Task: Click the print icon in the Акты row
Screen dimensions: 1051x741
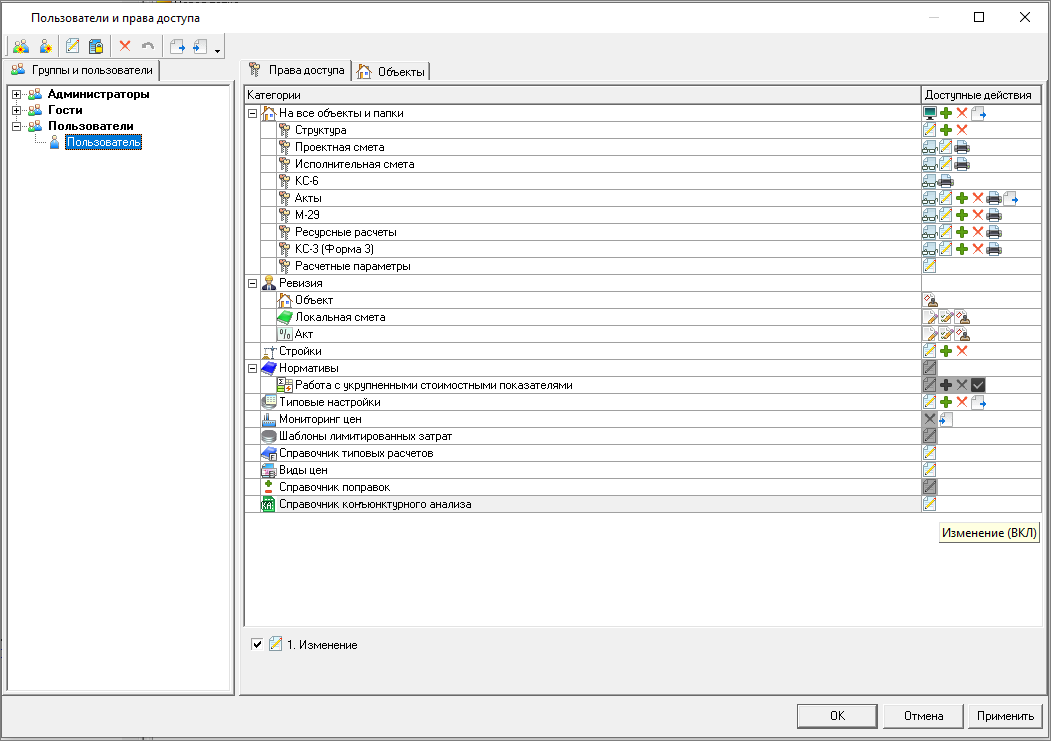Action: [993, 198]
